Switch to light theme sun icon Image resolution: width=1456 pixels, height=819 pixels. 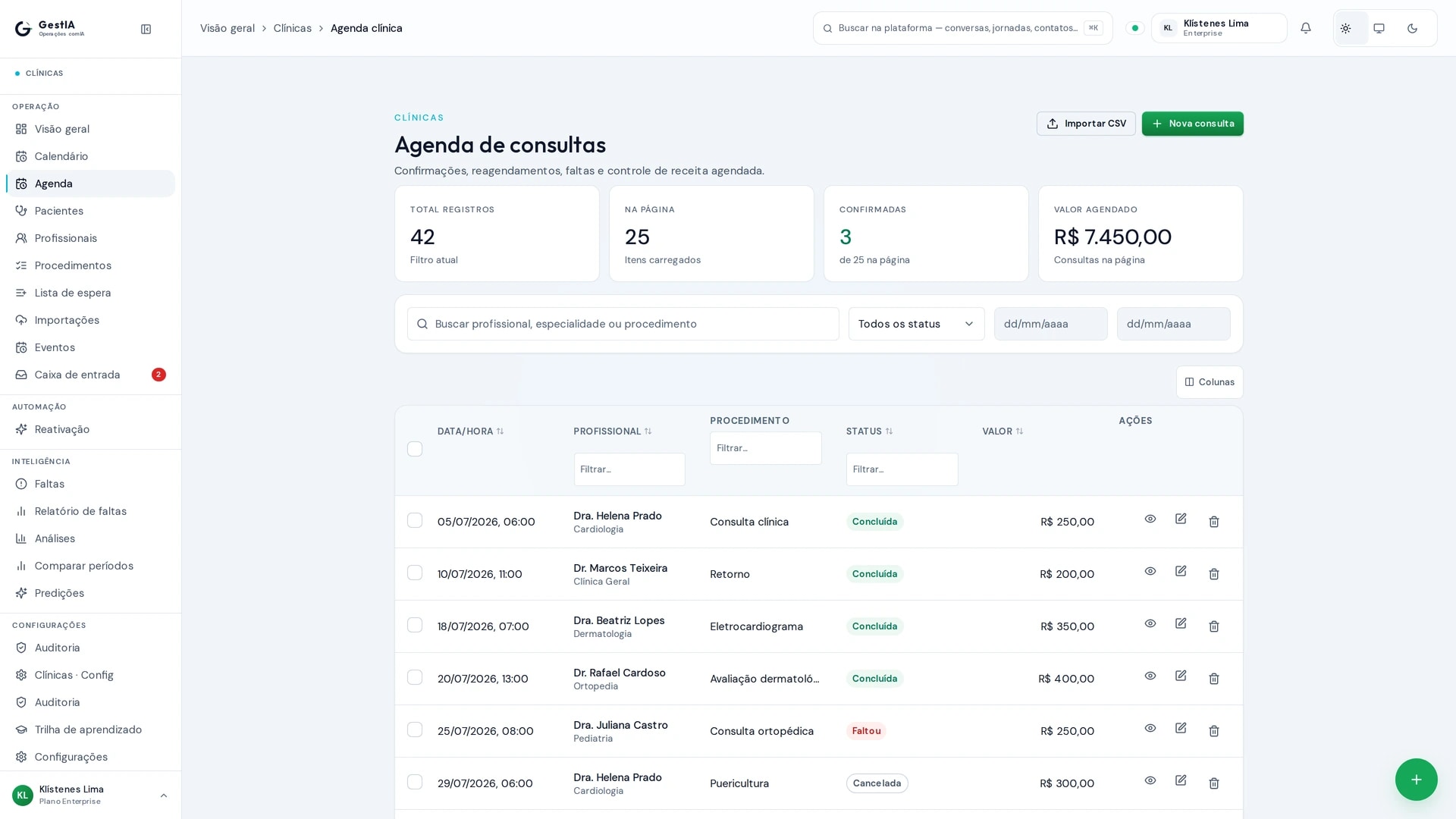click(1345, 28)
